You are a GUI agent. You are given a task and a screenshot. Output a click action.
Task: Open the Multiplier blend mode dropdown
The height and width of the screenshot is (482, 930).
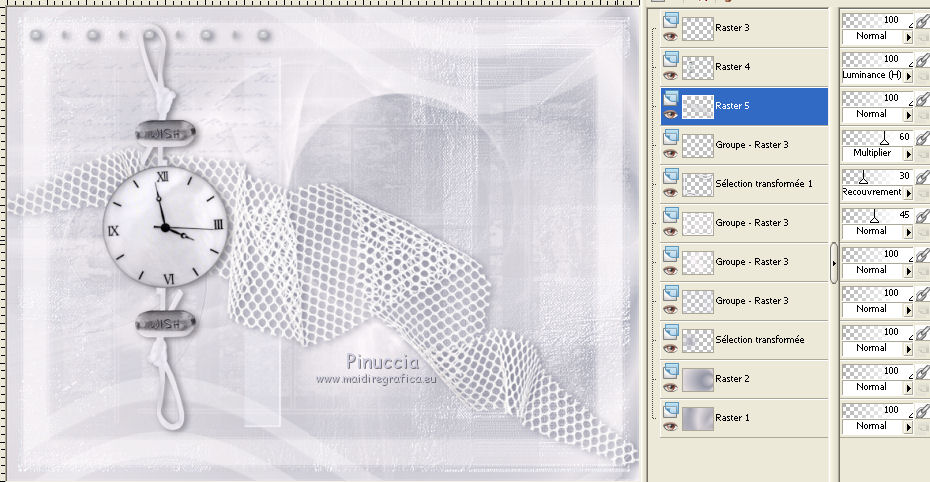908,154
